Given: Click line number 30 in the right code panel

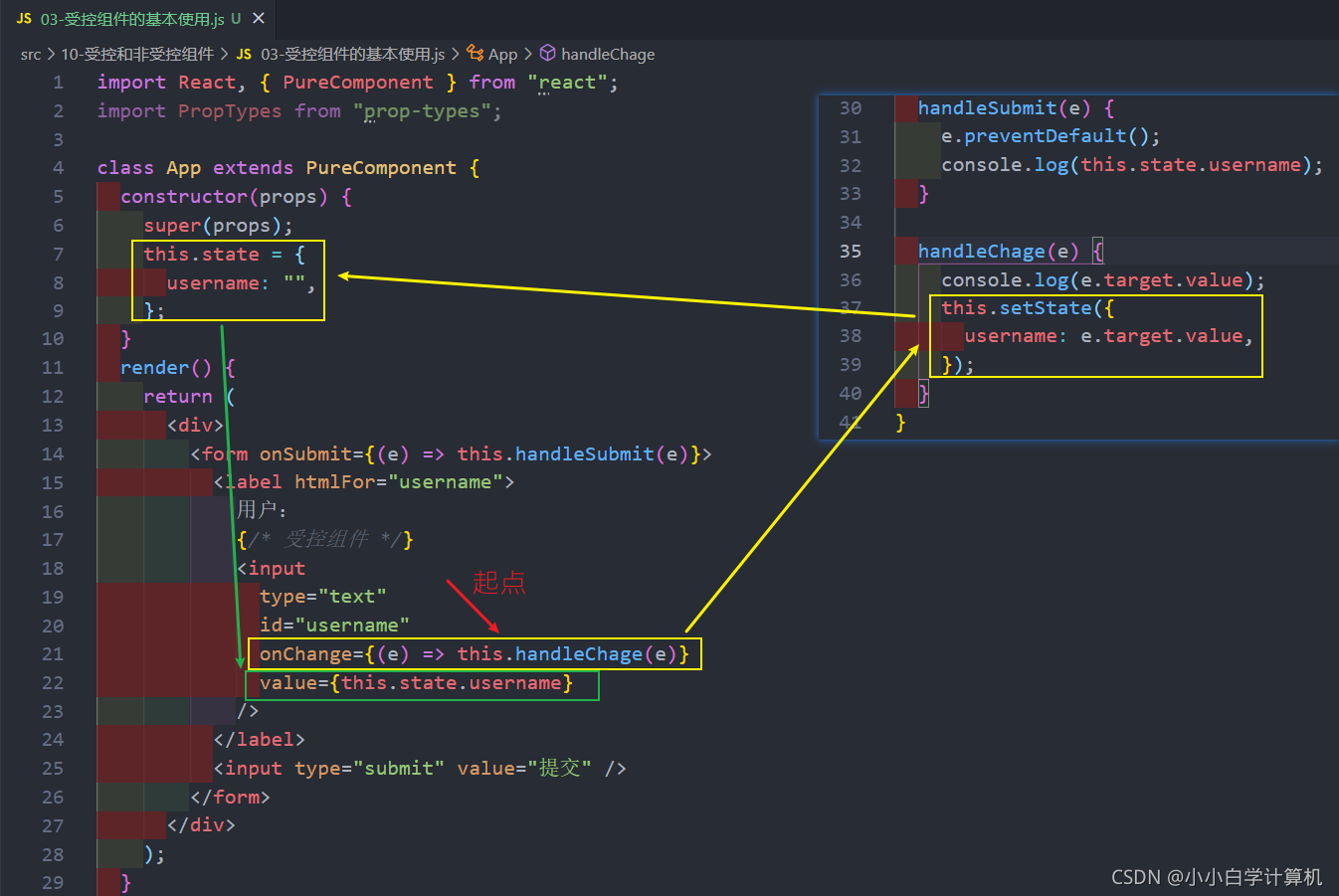Looking at the screenshot, I should tap(851, 108).
